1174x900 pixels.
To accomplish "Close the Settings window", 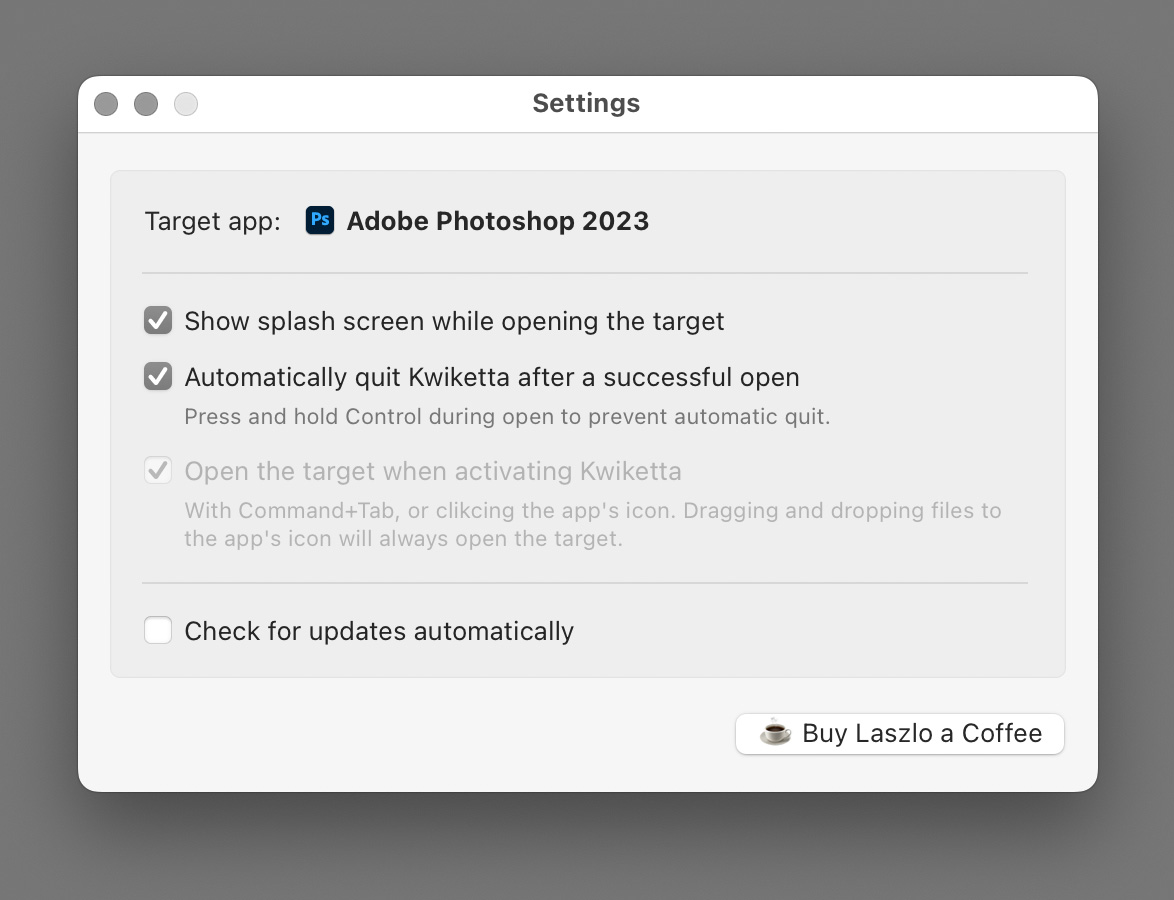I will click(x=106, y=104).
